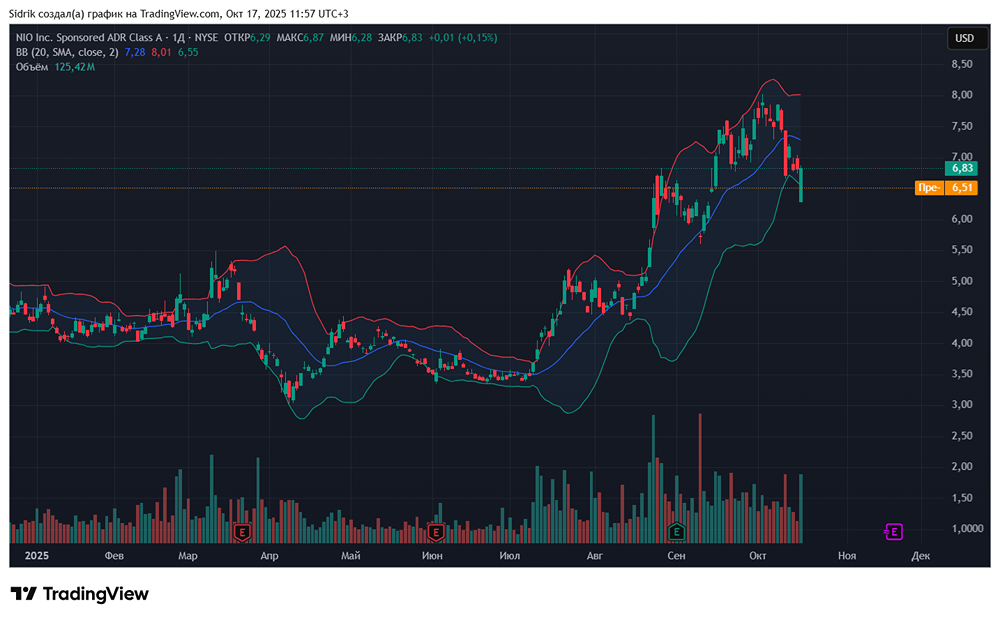Click the first red E earnings marker near April
This screenshot has width=1000, height=620.
pyautogui.click(x=242, y=531)
